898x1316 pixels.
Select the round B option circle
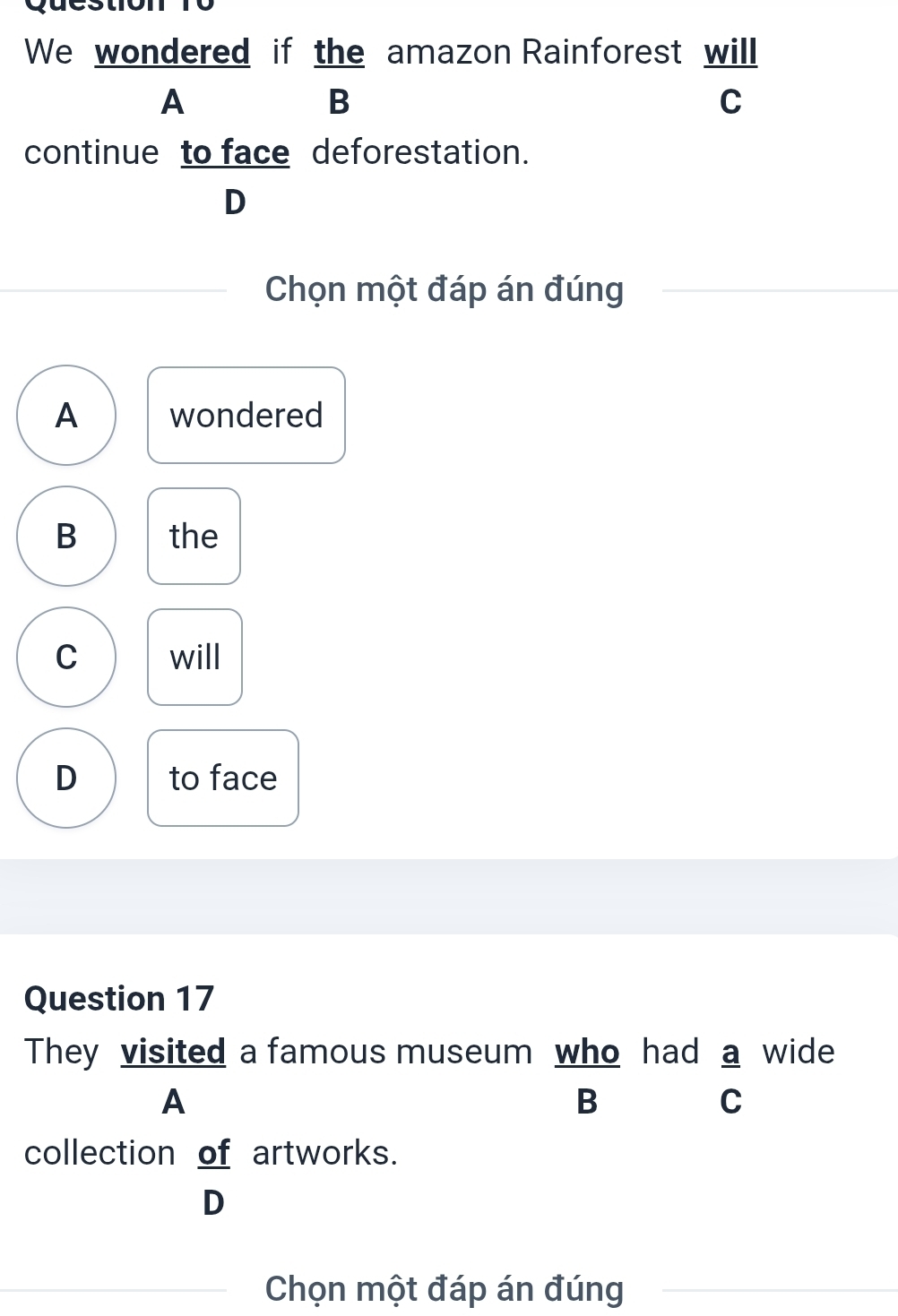(66, 537)
